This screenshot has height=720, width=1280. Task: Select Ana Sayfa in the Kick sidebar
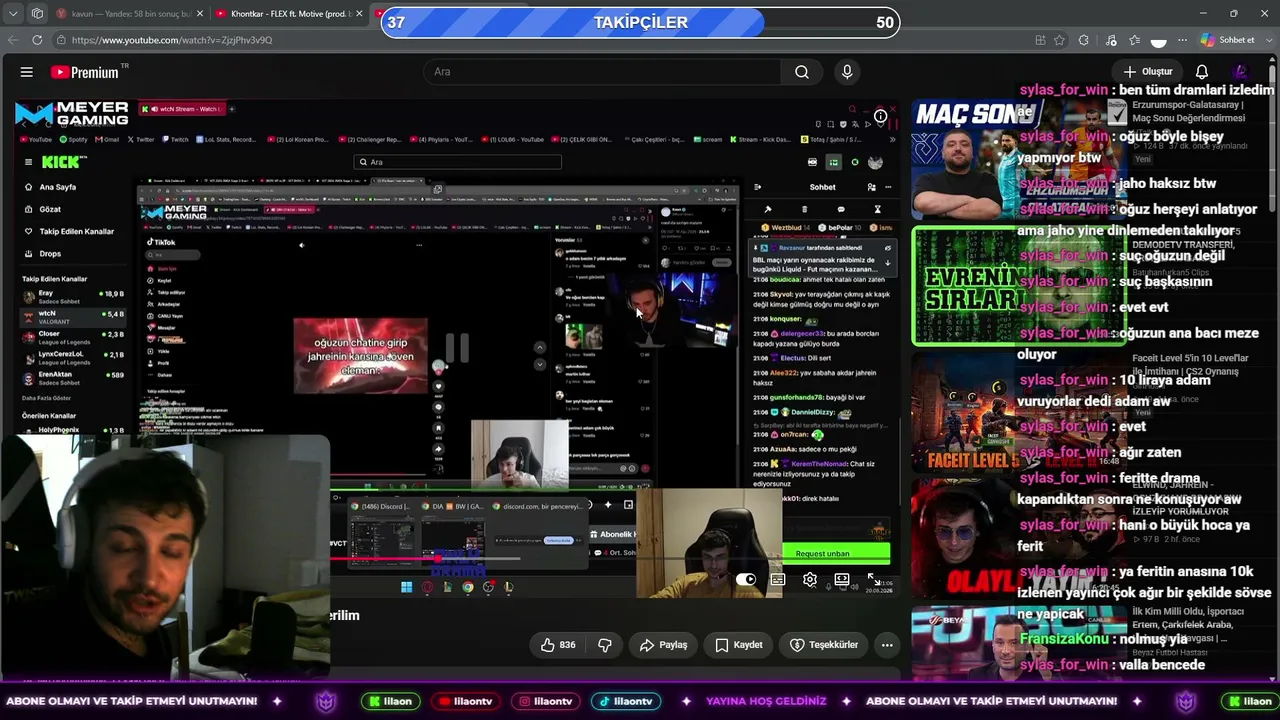coord(57,187)
